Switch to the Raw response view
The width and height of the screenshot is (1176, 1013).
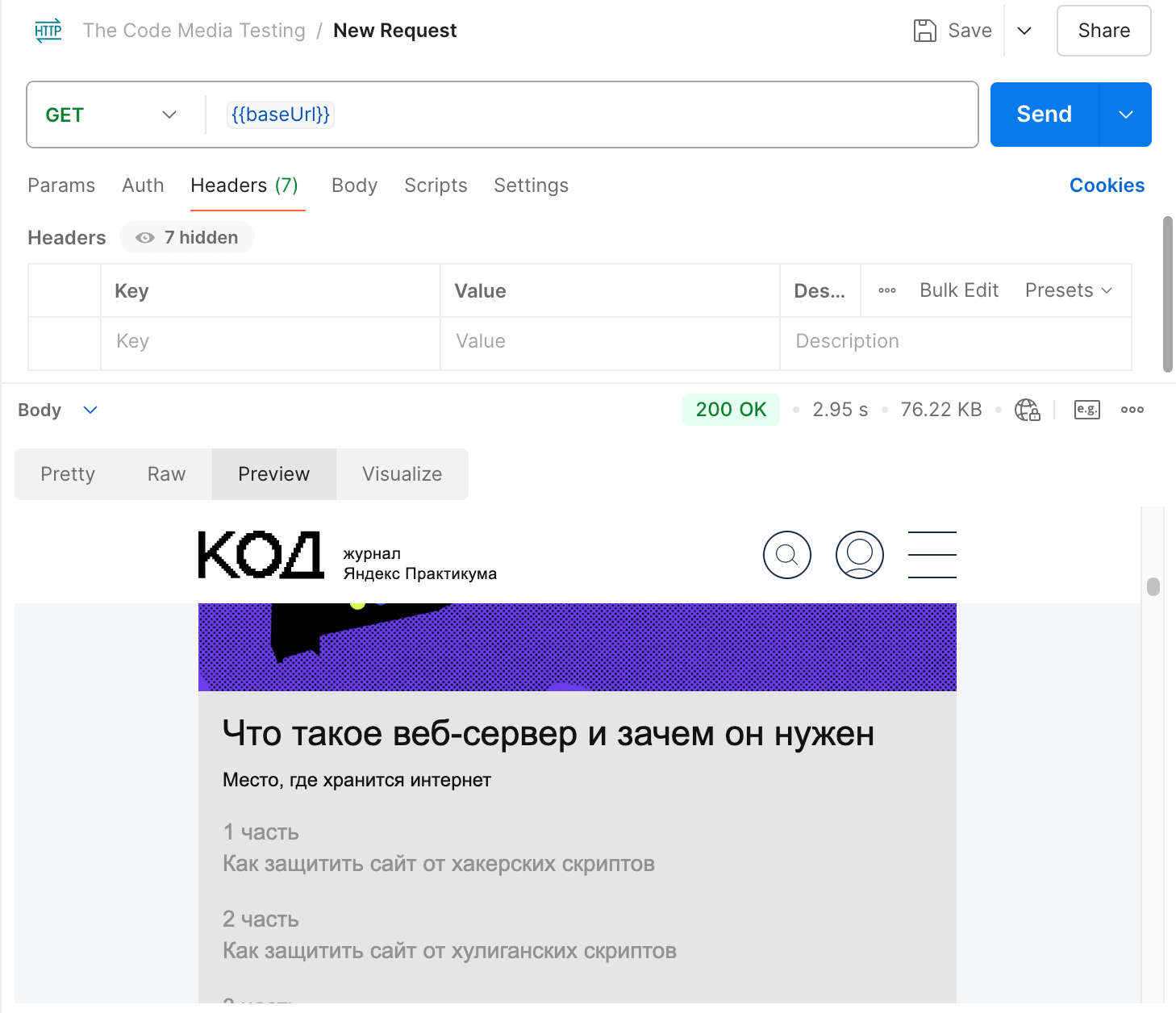[x=165, y=474]
